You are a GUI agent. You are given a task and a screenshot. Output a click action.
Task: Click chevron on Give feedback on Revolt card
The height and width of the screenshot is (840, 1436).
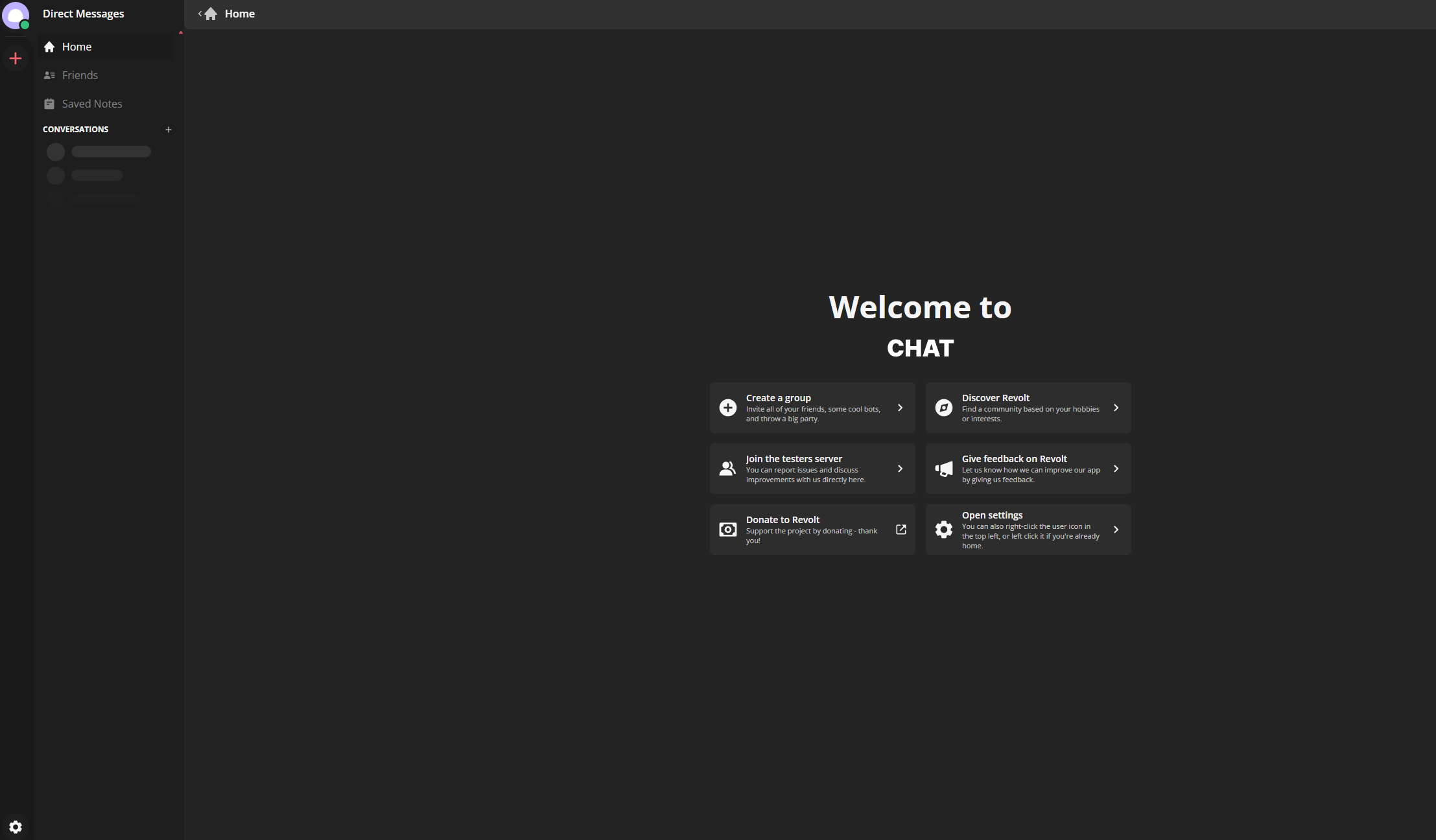pyautogui.click(x=1116, y=469)
